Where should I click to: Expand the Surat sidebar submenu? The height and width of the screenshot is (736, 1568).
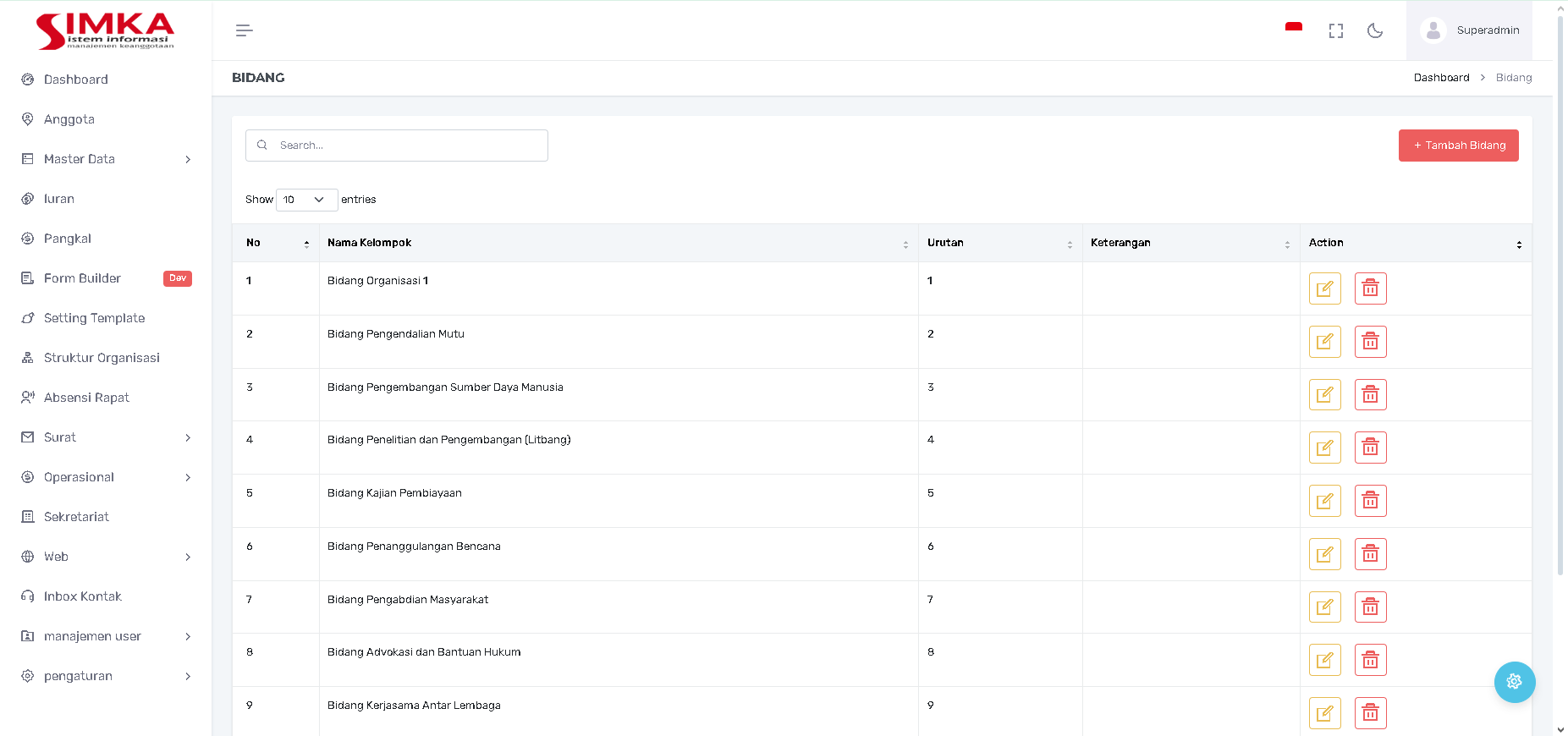tap(106, 437)
